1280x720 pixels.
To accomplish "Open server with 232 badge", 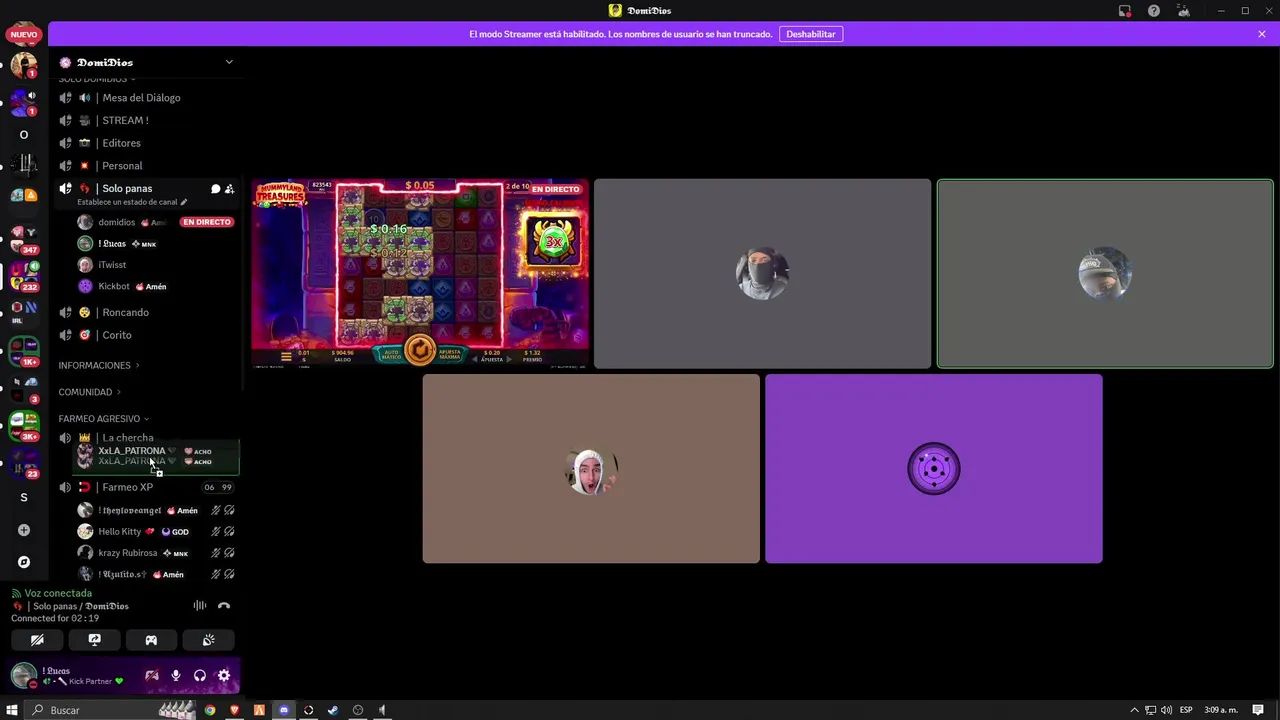I will point(24,275).
